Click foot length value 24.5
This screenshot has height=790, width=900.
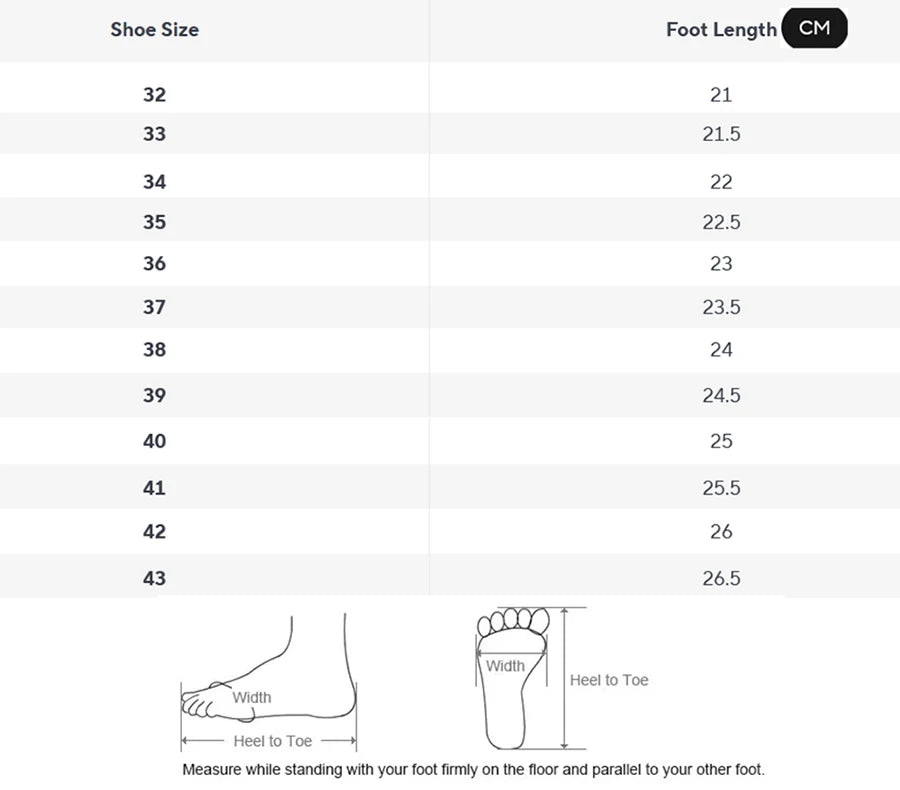pyautogui.click(x=721, y=395)
